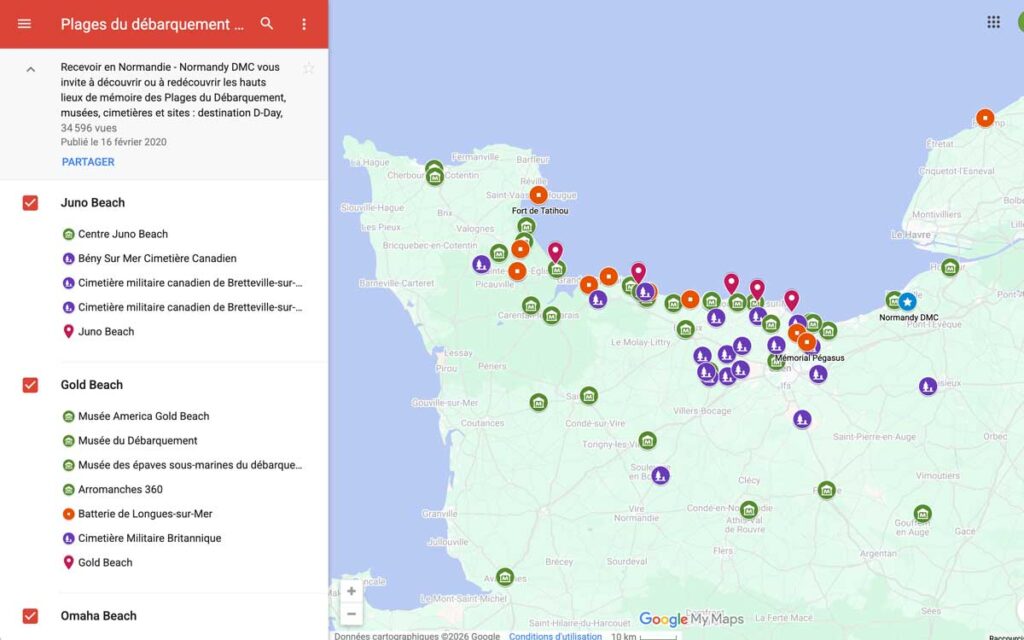1024x640 pixels.
Task: Uncheck the Juno Beach layer checkbox
Action: coord(30,202)
